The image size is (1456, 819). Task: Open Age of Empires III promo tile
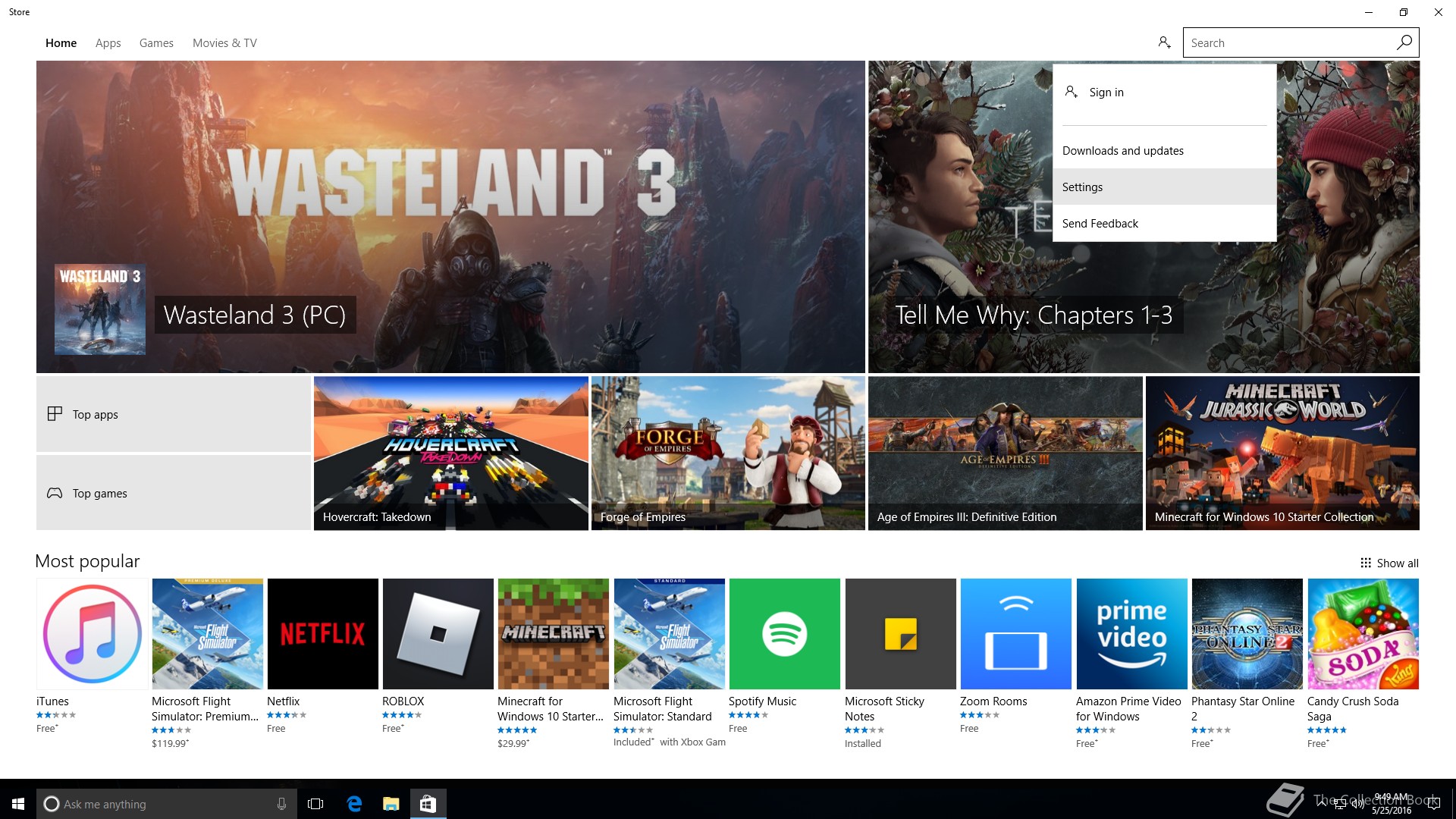pyautogui.click(x=1005, y=453)
